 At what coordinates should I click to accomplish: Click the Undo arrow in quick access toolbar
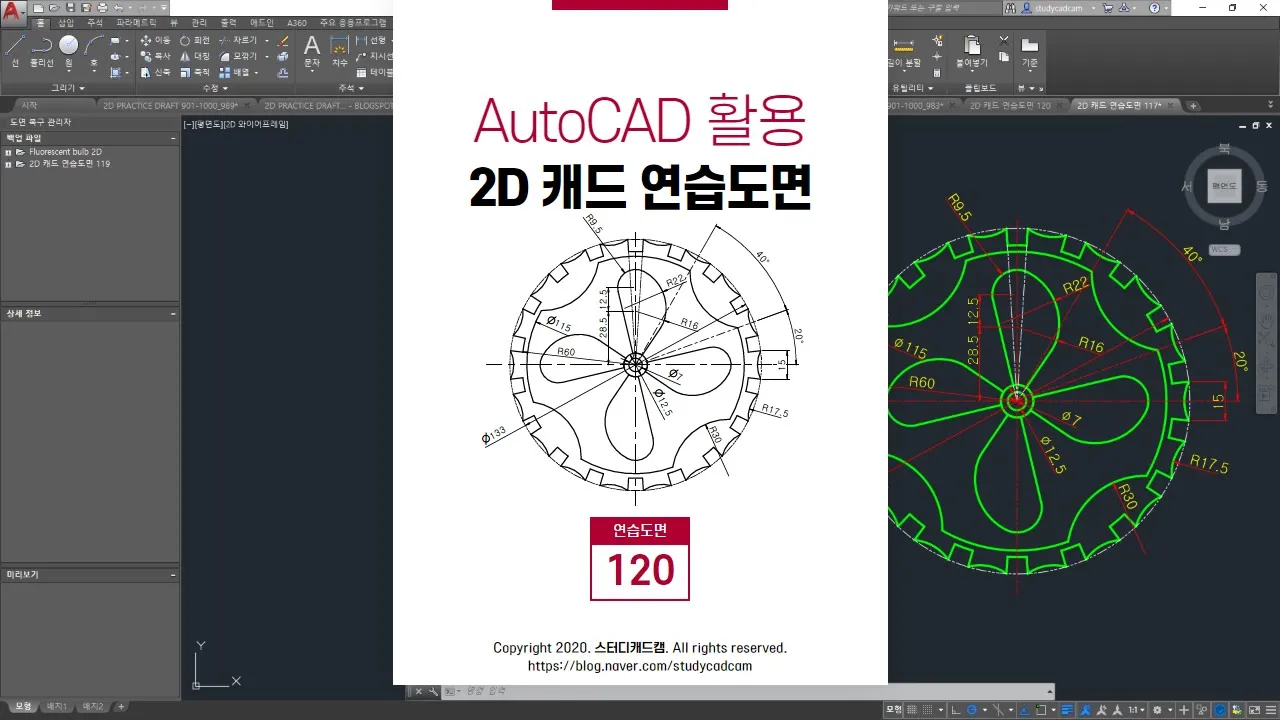(118, 7)
